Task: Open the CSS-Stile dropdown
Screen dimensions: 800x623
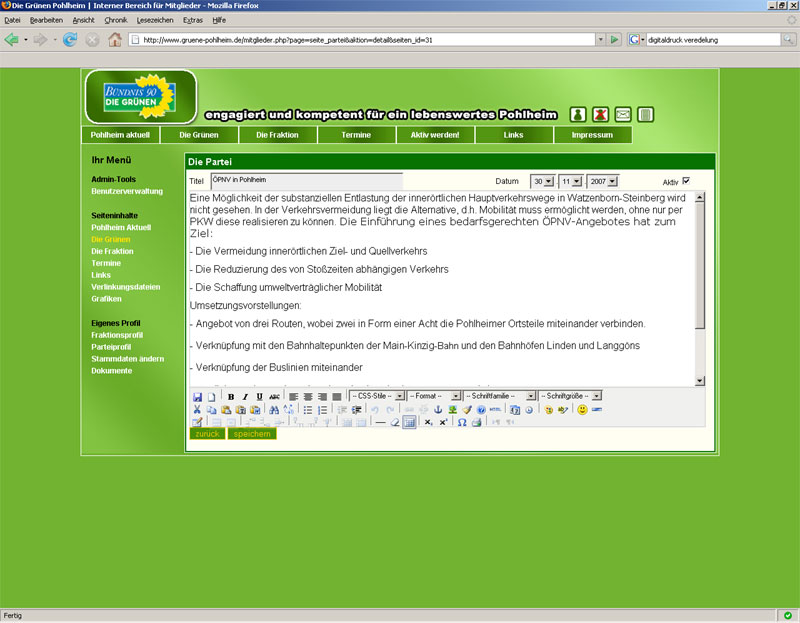Action: tap(375, 397)
